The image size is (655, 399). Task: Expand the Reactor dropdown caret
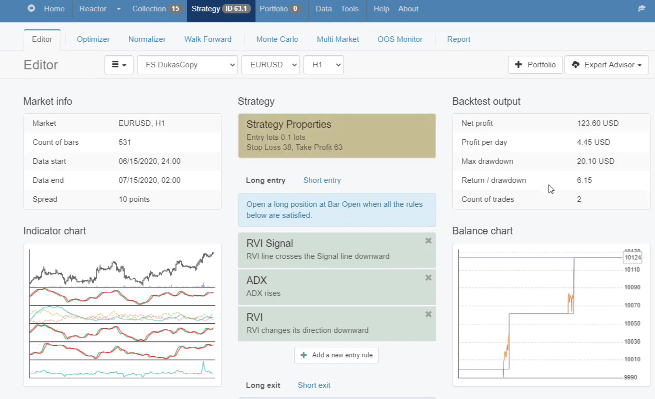[119, 9]
